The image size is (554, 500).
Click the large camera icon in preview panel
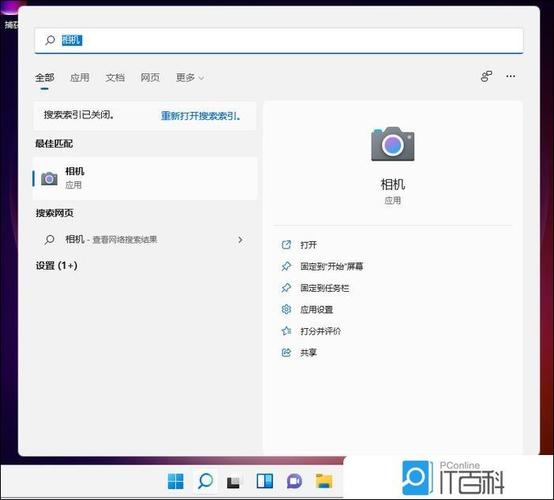pyautogui.click(x=393, y=144)
